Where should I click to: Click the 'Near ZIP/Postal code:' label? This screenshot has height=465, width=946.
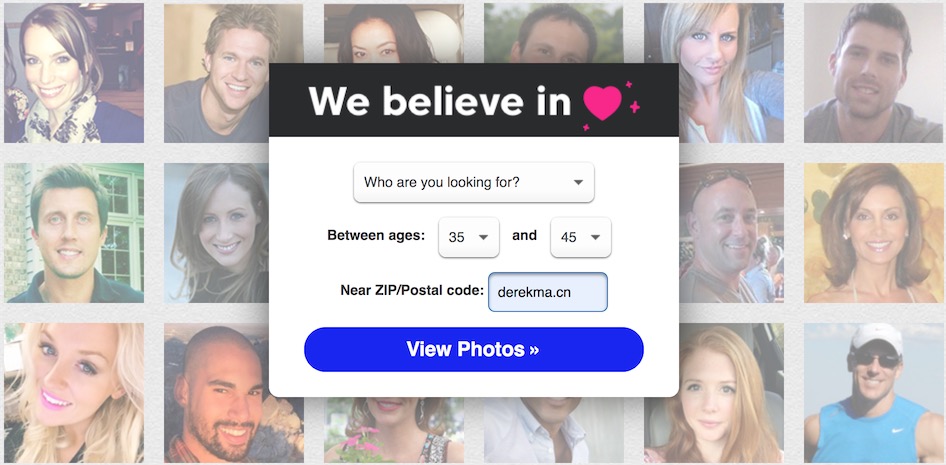[412, 290]
